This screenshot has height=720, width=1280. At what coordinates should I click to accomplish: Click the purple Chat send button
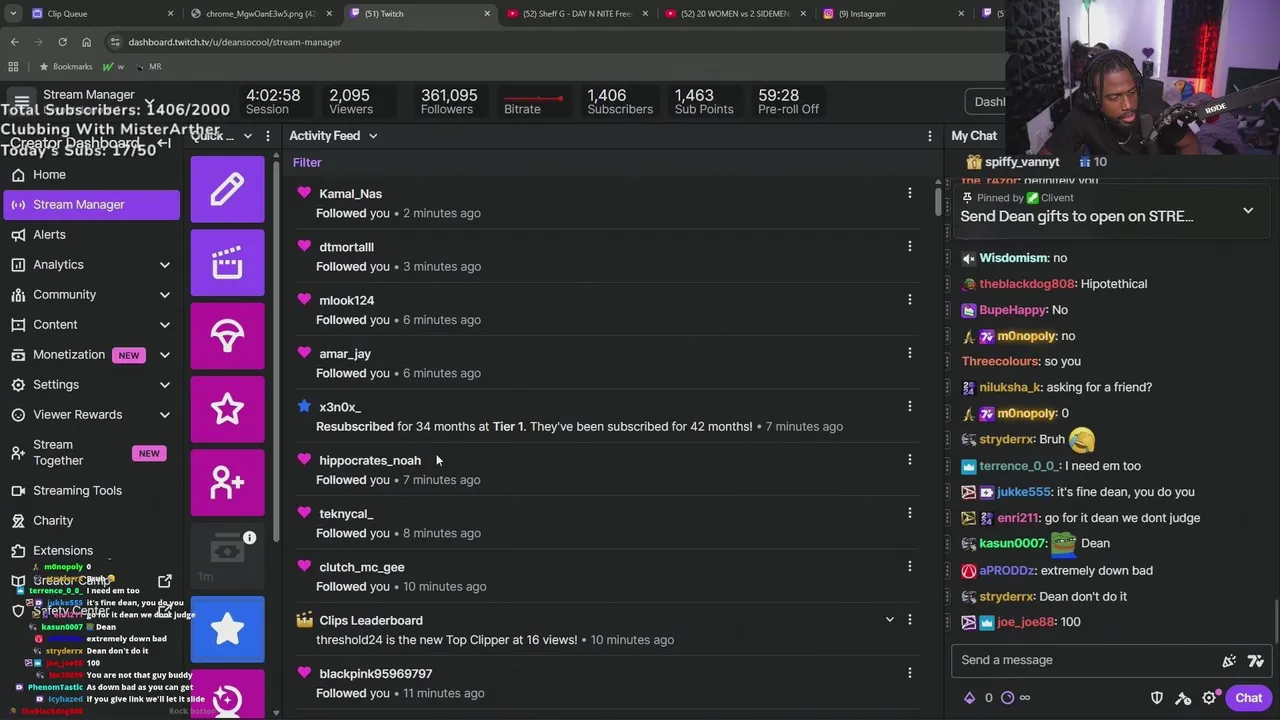1248,698
